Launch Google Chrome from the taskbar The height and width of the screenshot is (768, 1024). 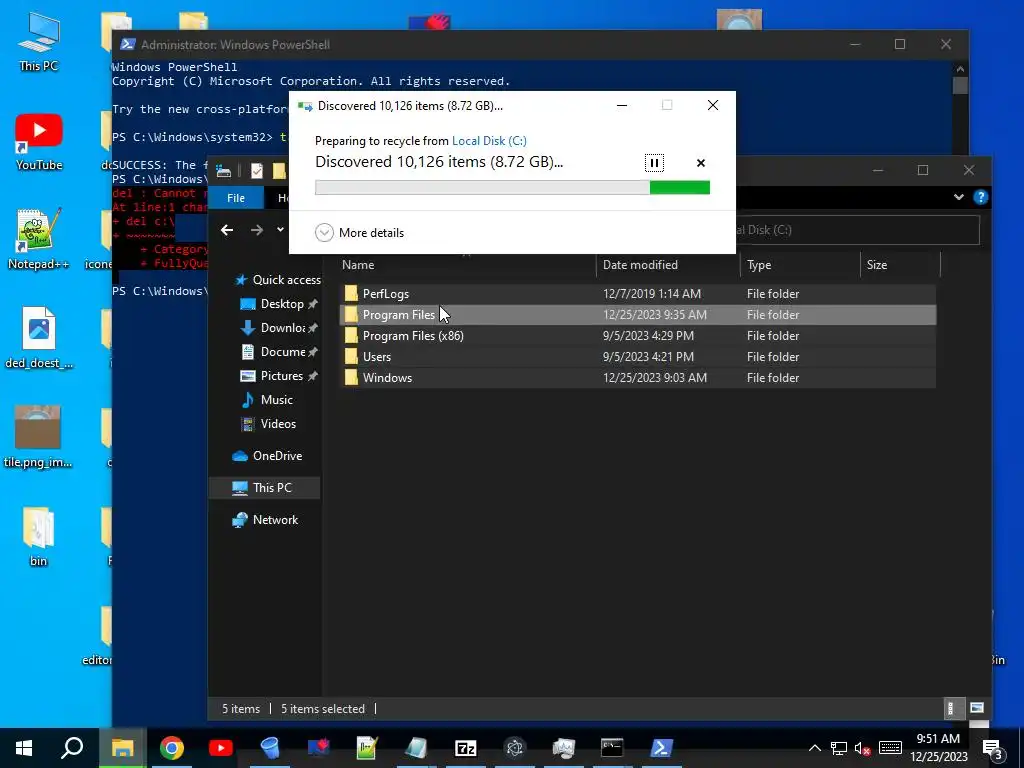pyautogui.click(x=172, y=748)
